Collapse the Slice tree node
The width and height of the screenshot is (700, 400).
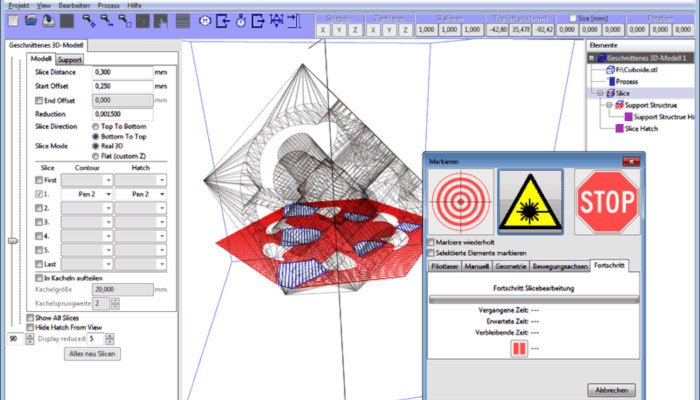(x=600, y=93)
